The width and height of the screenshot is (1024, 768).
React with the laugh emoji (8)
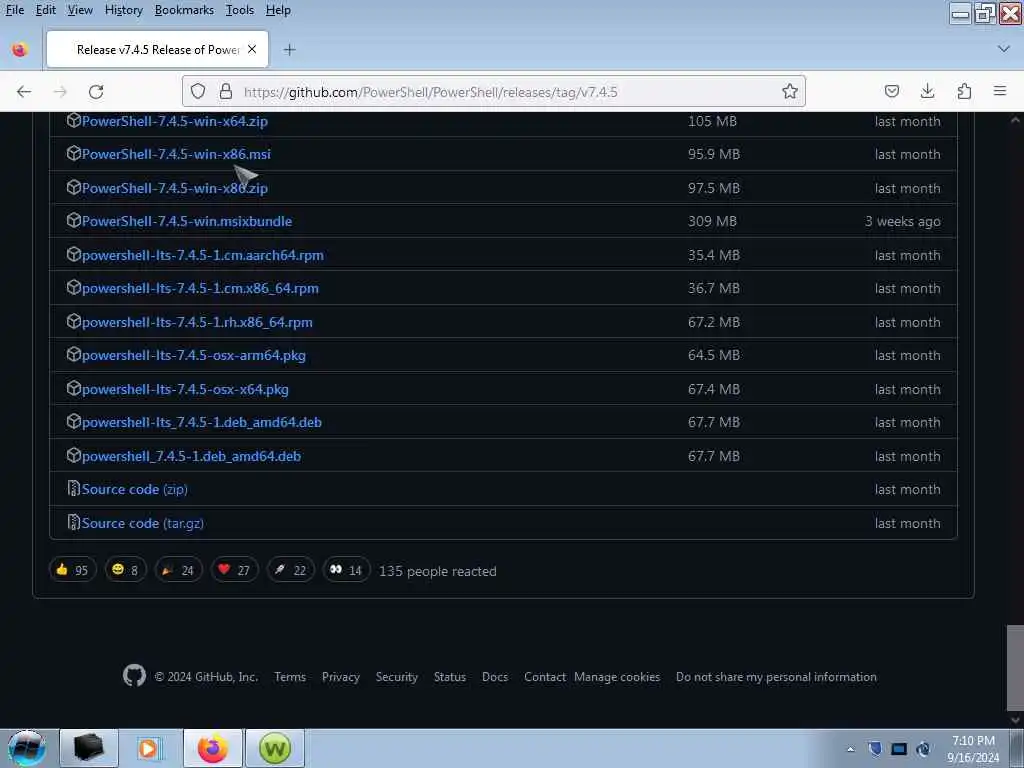pyautogui.click(x=125, y=570)
